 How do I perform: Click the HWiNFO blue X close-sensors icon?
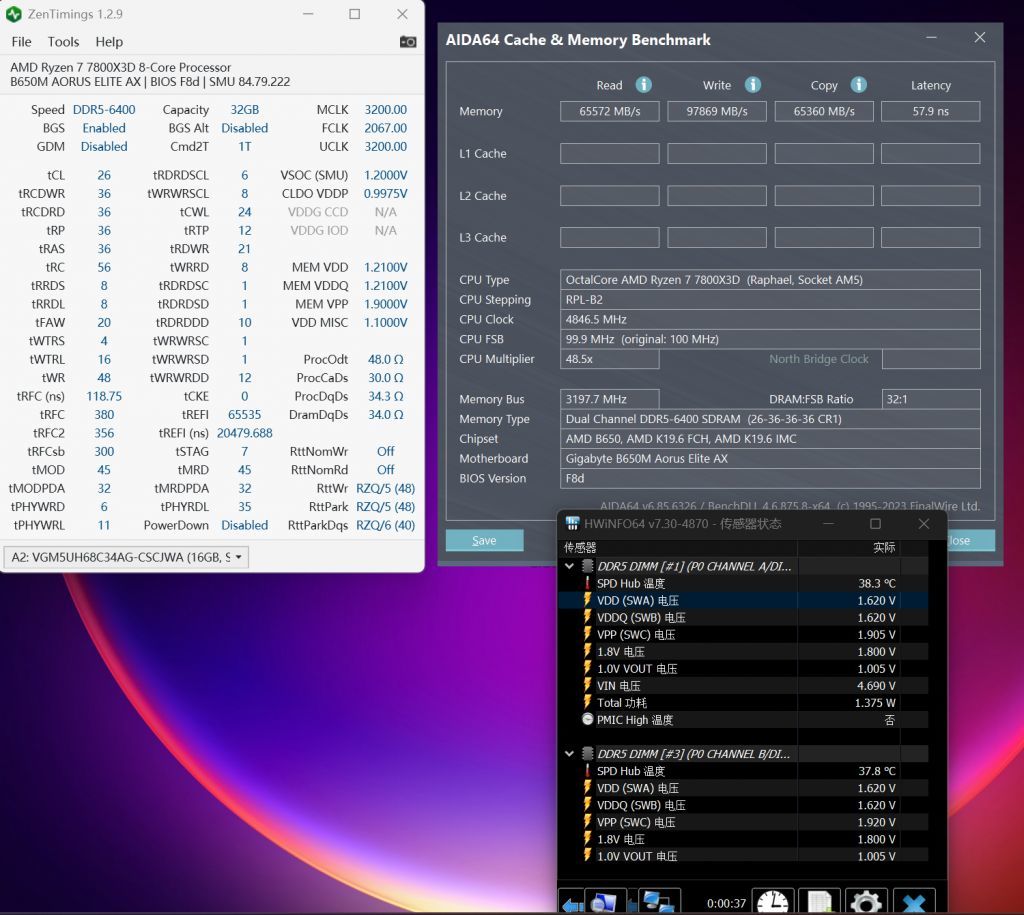click(914, 902)
